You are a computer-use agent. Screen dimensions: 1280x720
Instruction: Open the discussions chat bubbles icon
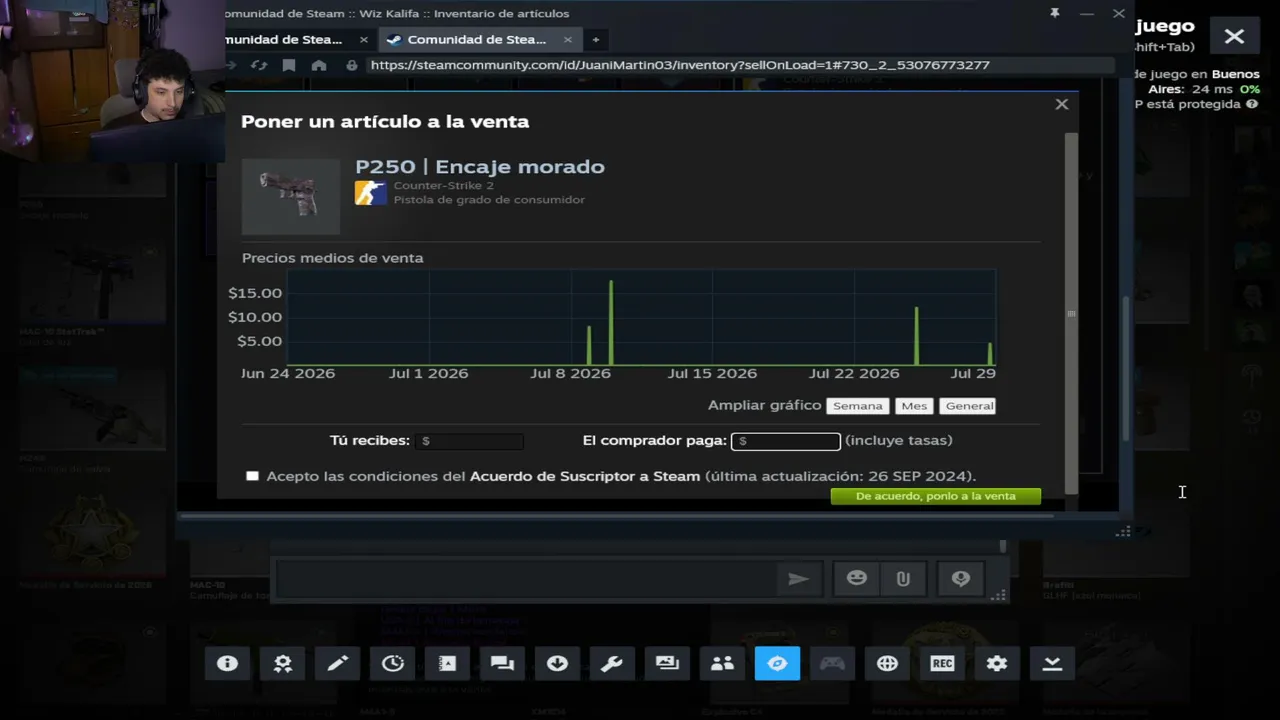(x=502, y=663)
